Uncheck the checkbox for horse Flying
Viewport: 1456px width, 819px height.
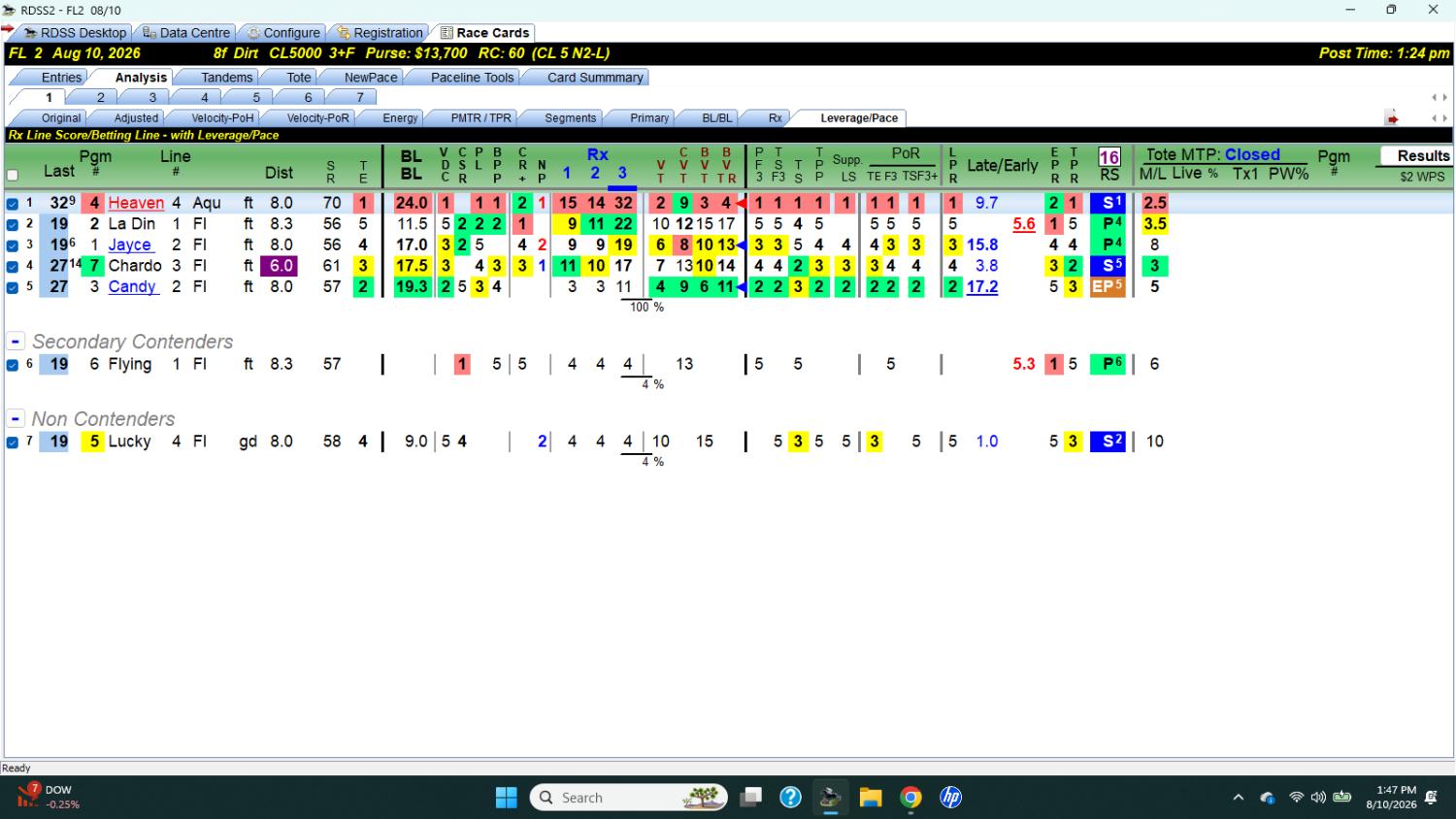point(13,365)
